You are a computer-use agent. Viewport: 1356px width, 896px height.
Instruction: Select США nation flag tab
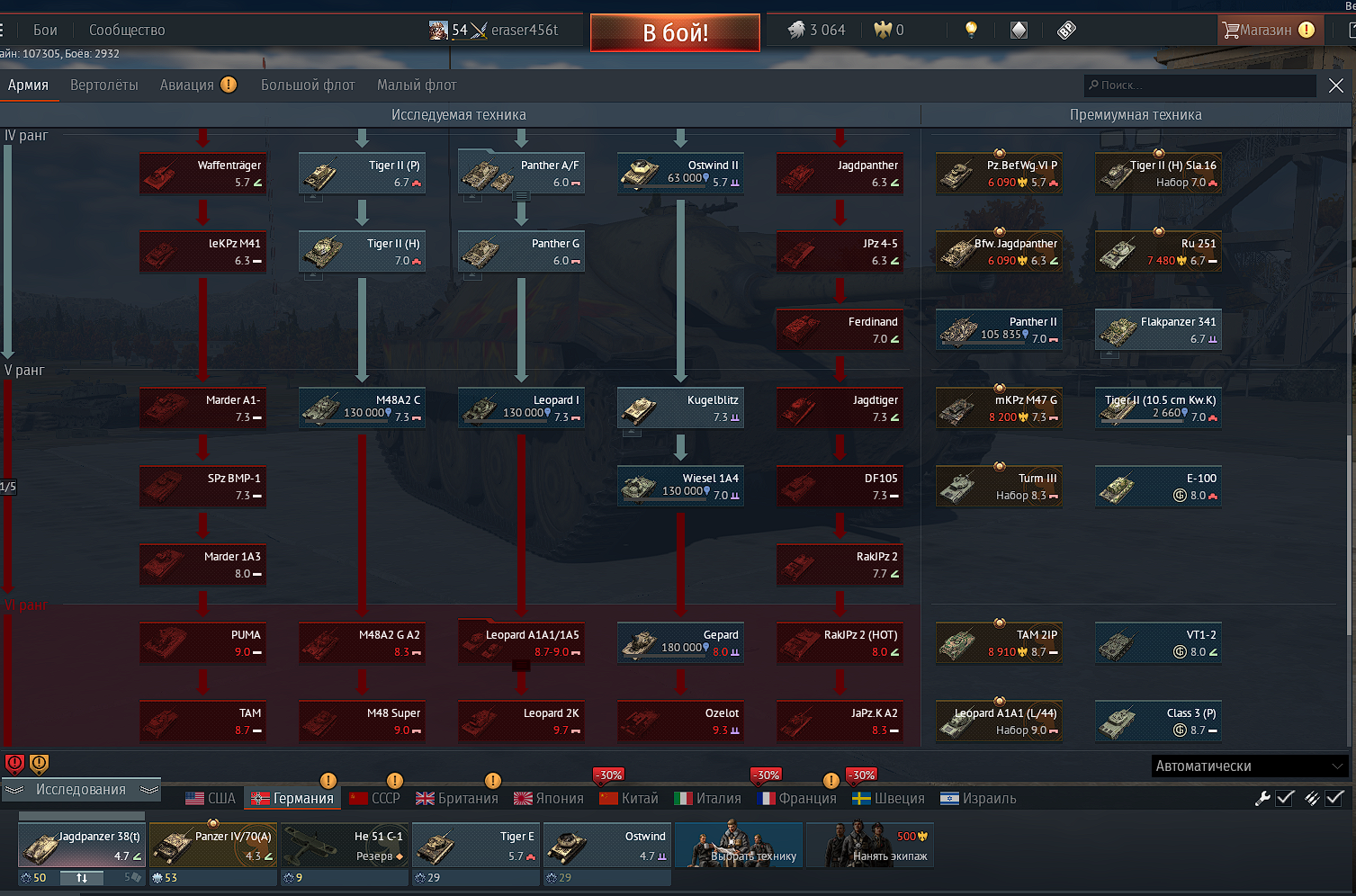[211, 798]
